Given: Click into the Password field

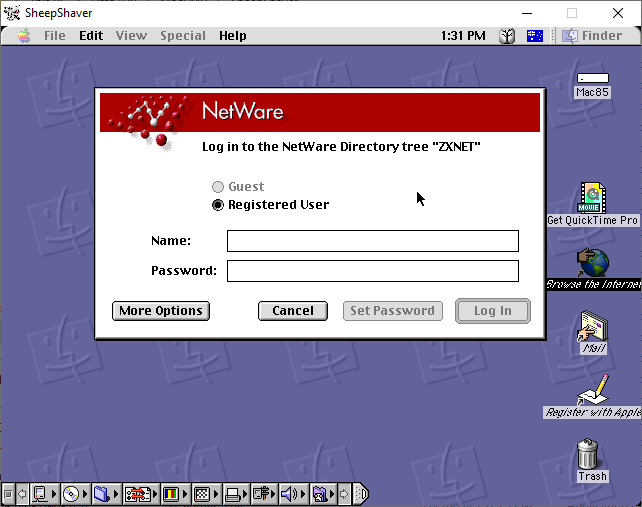Looking at the screenshot, I should (x=373, y=271).
